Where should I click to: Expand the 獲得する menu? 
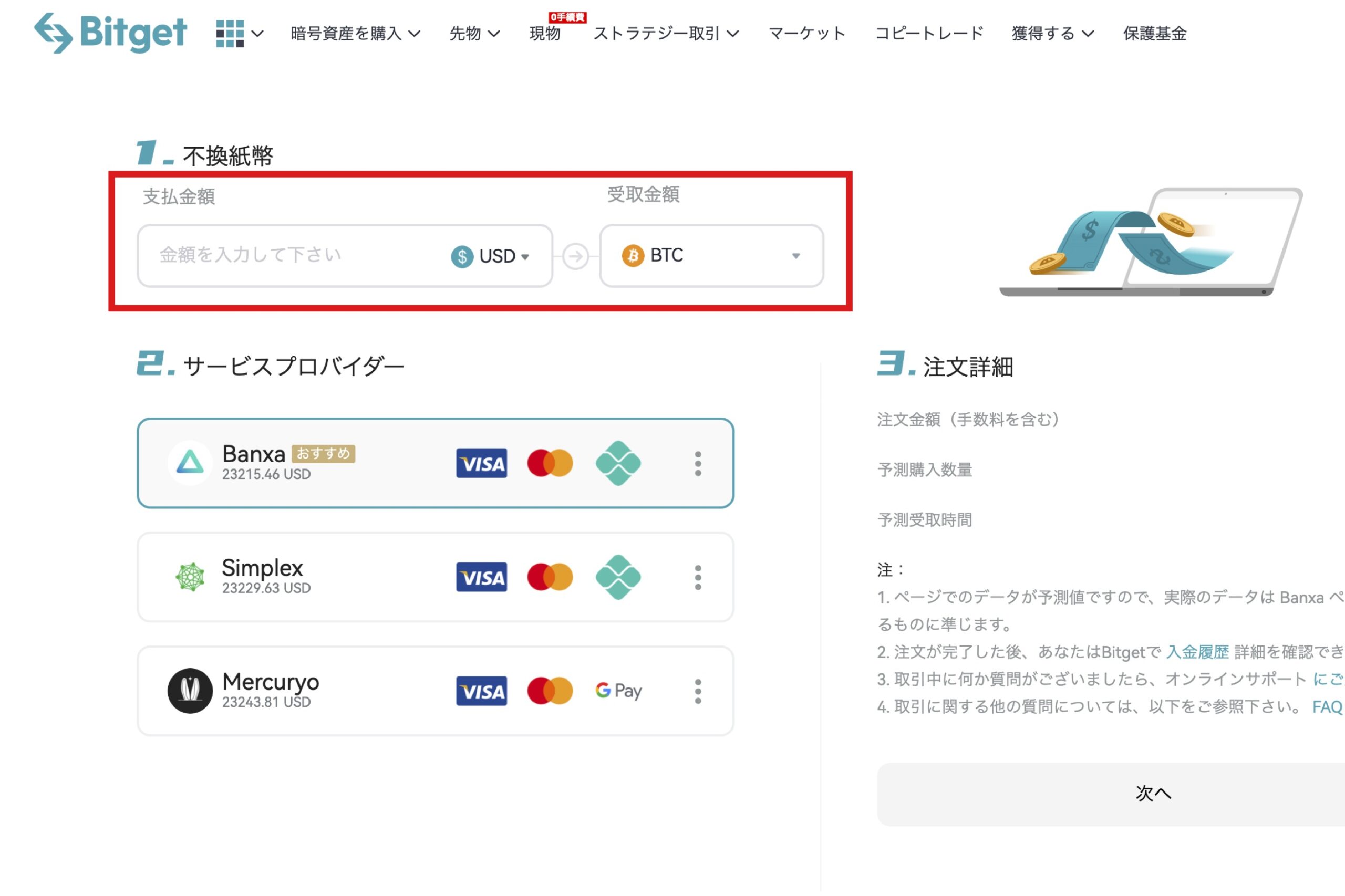point(1052,33)
